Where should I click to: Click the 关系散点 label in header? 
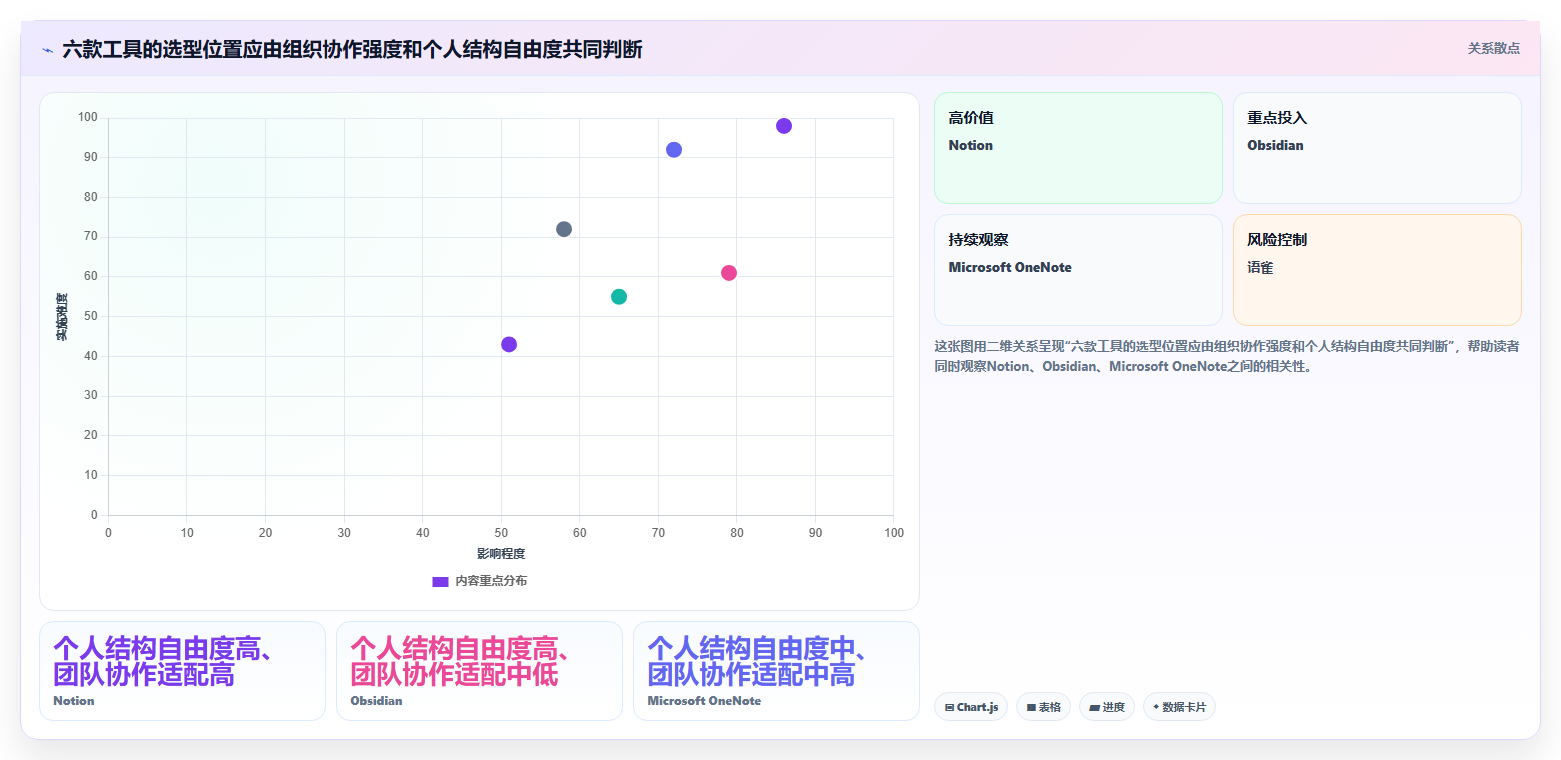(1493, 48)
